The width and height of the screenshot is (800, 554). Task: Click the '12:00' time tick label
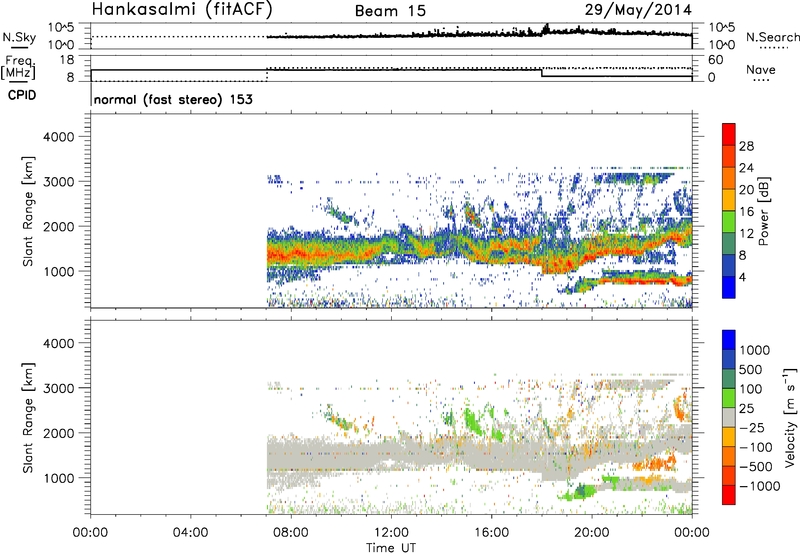[391, 533]
